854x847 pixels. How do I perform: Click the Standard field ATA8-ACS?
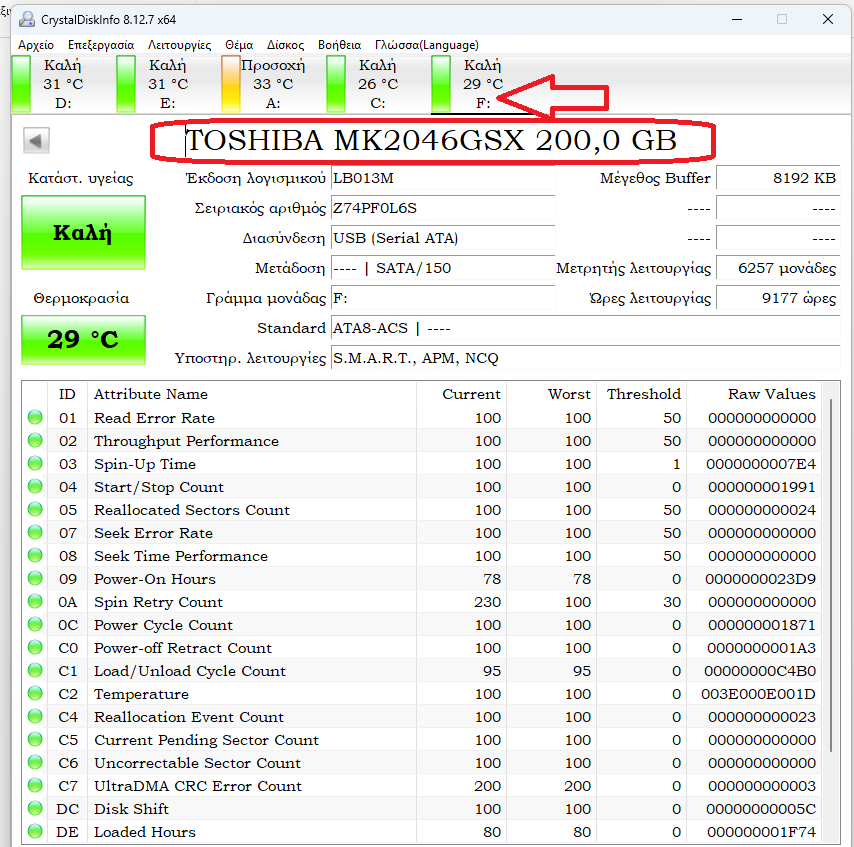585,328
